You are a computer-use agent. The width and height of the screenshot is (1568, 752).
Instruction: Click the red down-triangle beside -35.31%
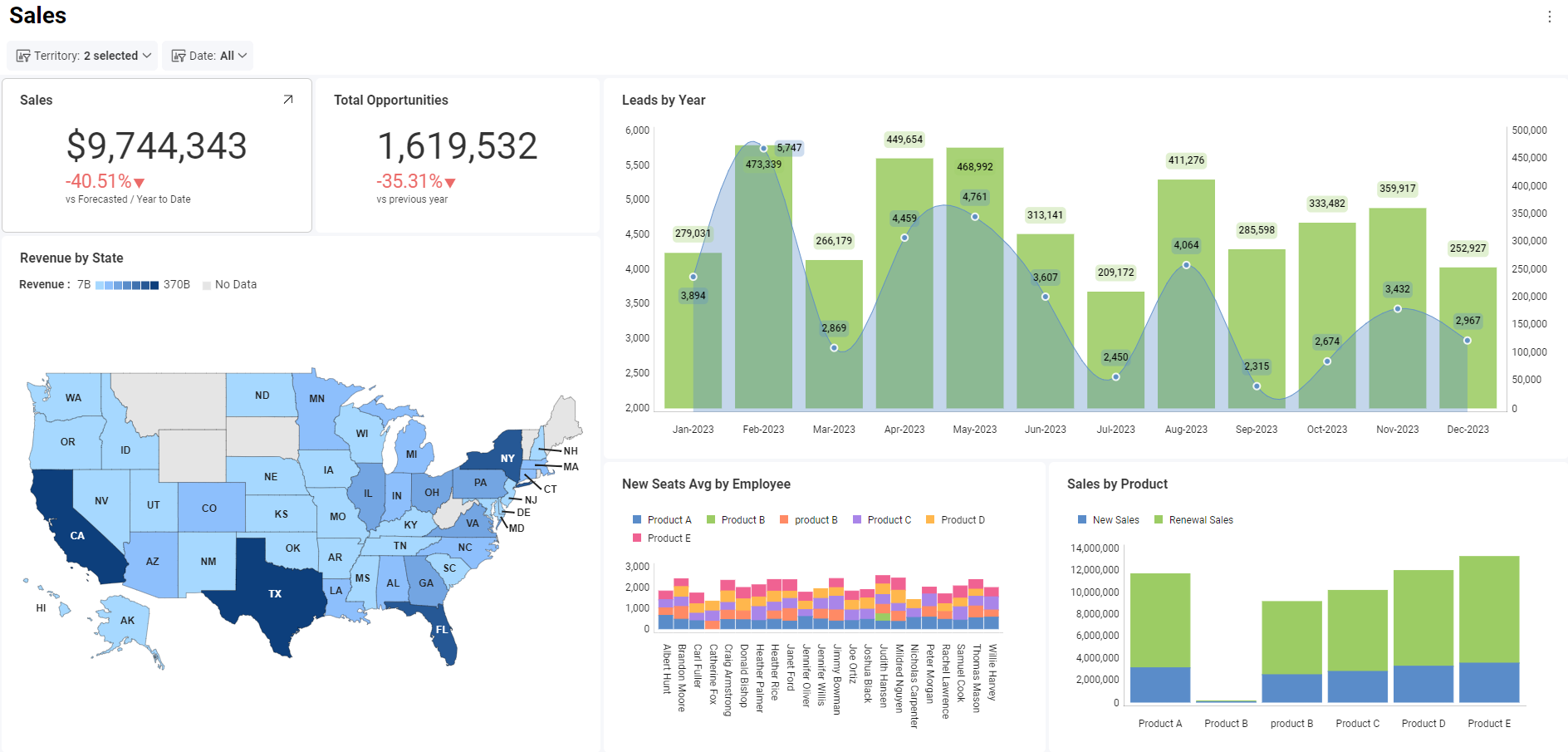[x=450, y=183]
